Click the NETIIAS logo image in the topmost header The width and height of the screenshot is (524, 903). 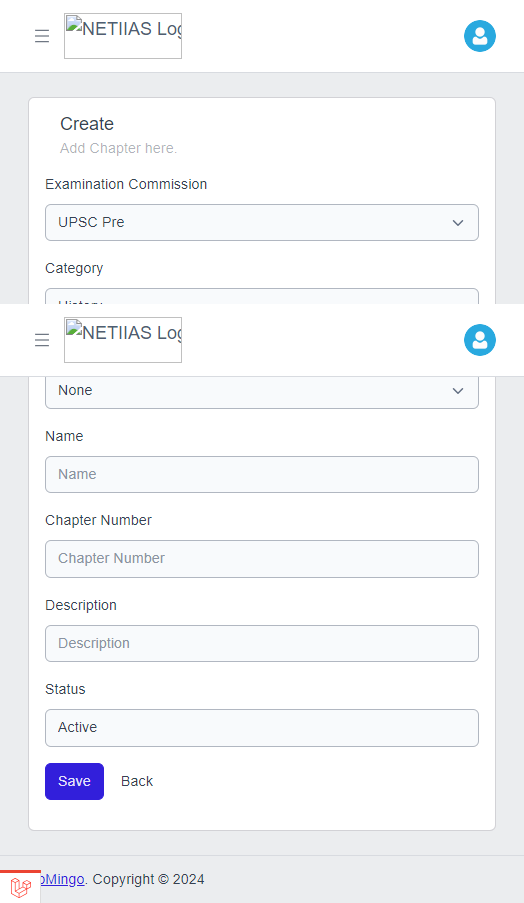pyautogui.click(x=123, y=36)
